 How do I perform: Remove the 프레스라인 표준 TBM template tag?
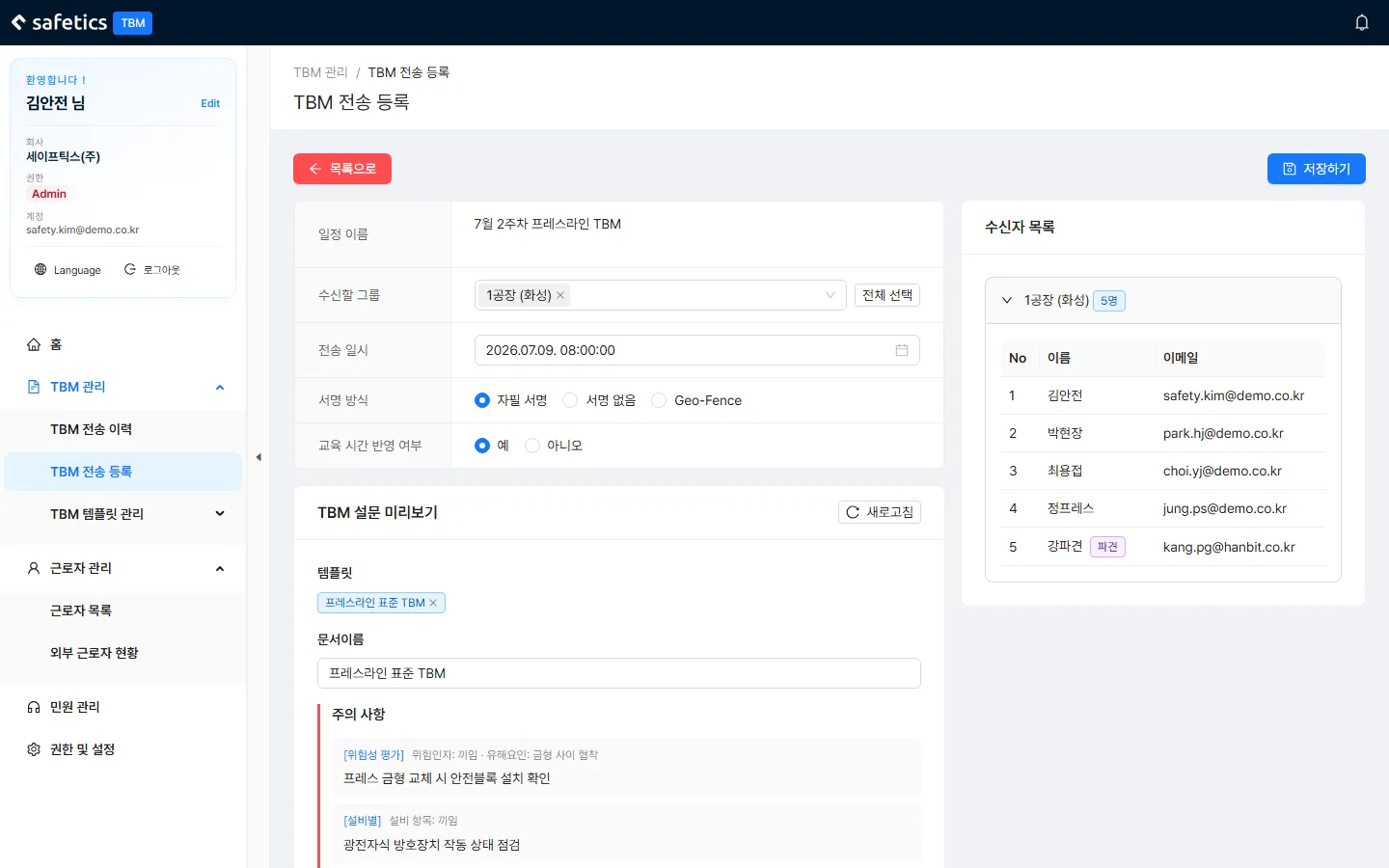pos(433,603)
